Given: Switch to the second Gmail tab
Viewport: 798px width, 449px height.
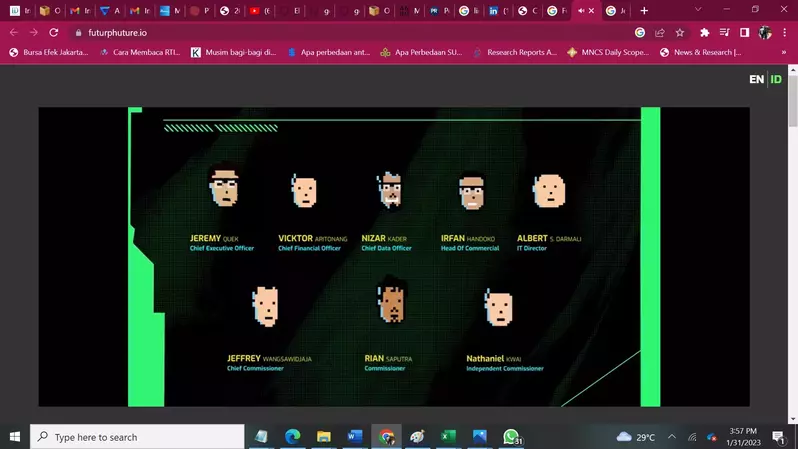Looking at the screenshot, I should [x=140, y=11].
